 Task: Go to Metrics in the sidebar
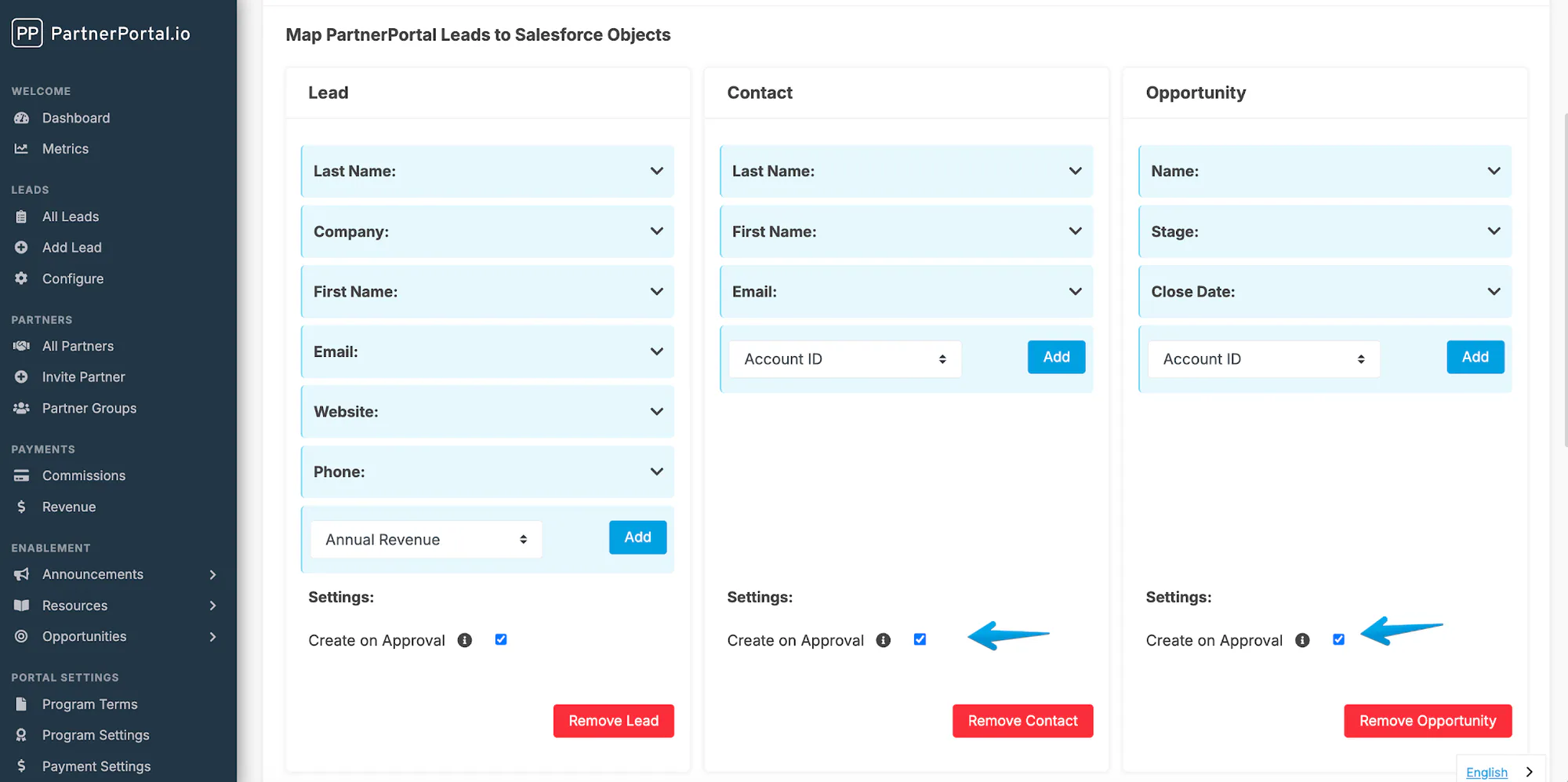[65, 148]
